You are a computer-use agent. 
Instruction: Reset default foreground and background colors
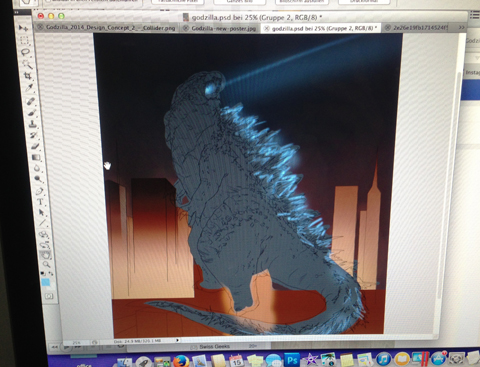(43, 273)
